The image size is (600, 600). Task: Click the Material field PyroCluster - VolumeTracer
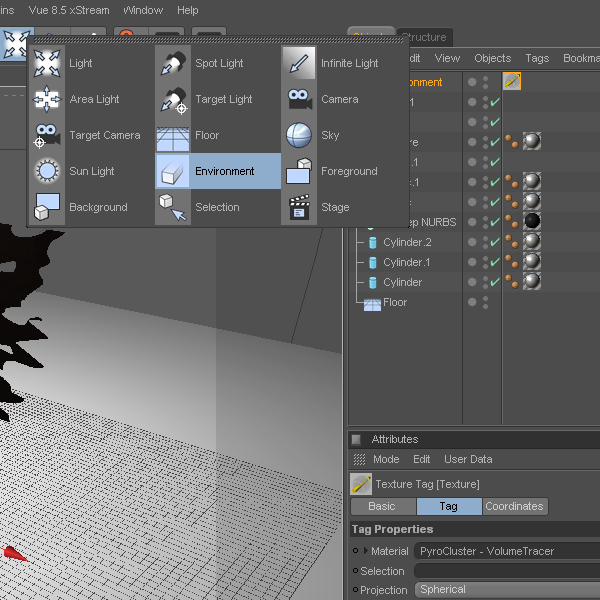(507, 551)
